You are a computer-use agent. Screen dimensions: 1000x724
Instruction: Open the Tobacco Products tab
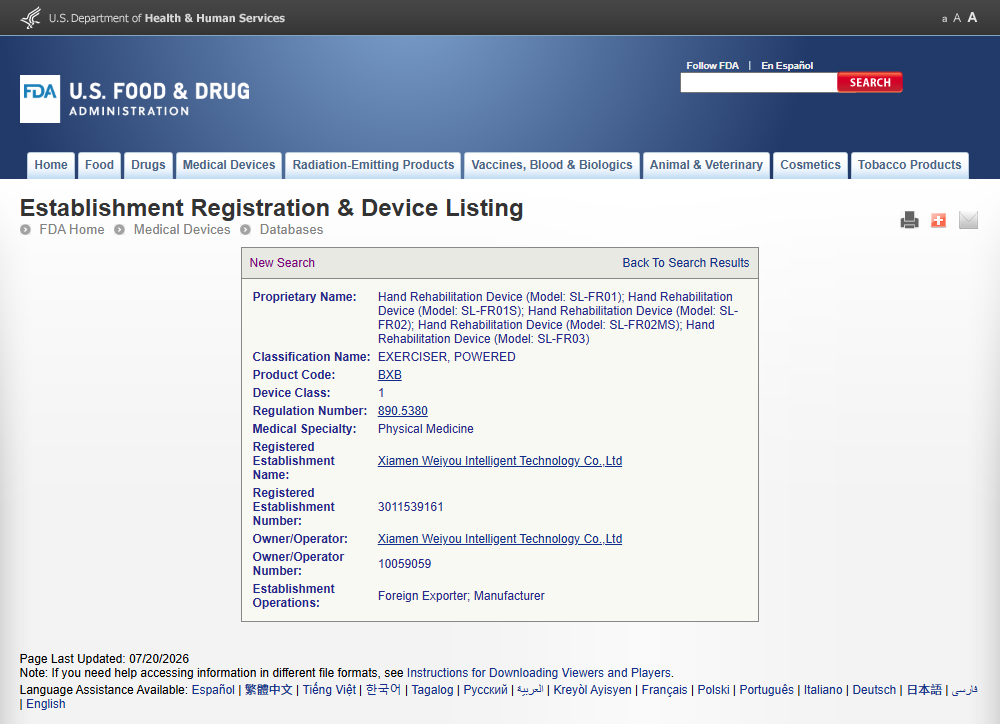tap(909, 165)
